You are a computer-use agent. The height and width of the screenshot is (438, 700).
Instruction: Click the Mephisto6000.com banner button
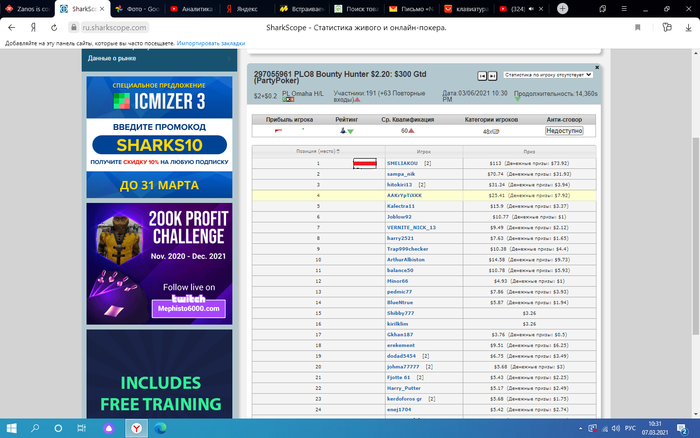[x=188, y=309]
